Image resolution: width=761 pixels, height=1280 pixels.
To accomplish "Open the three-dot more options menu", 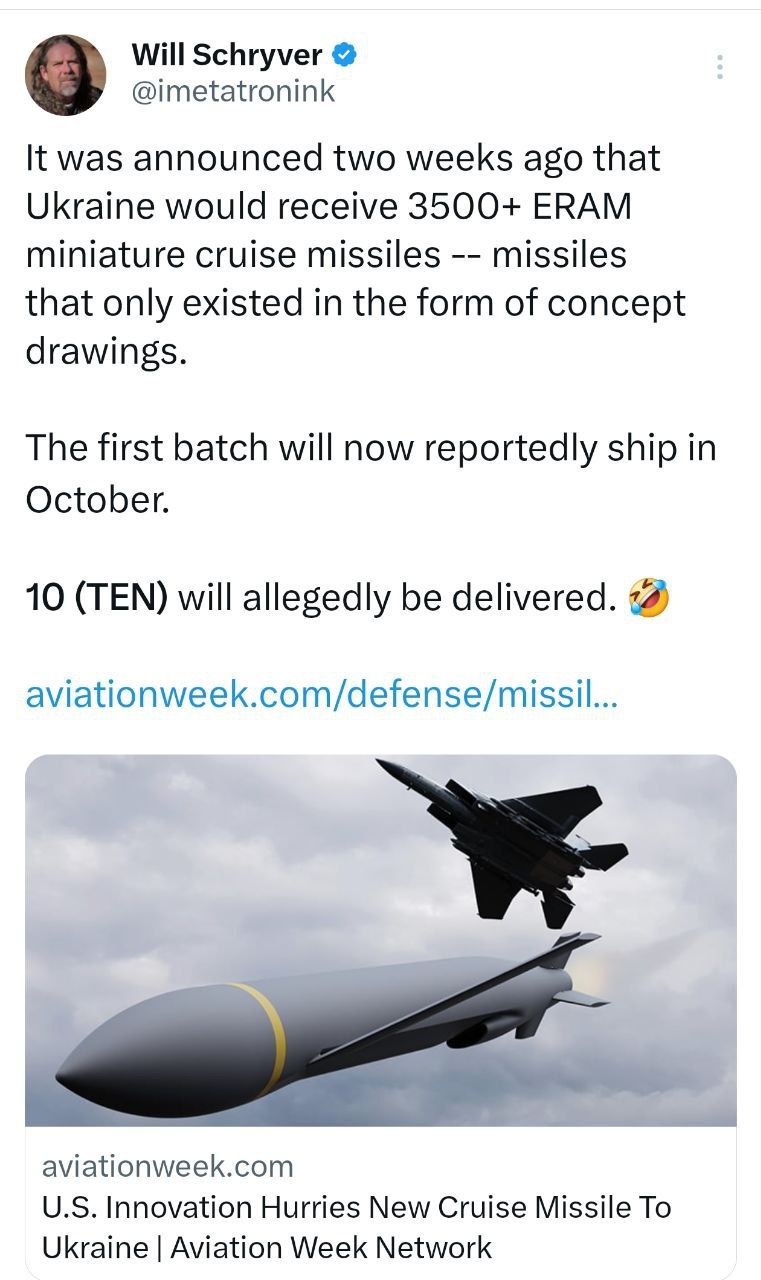I will tap(719, 67).
